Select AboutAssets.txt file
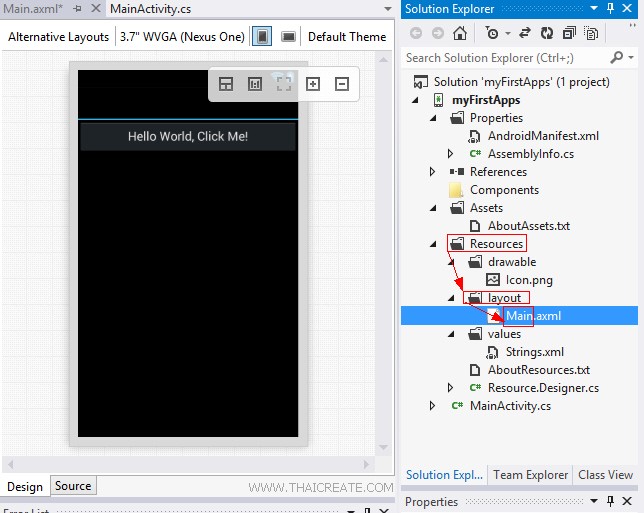The image size is (644, 513). pos(529,226)
